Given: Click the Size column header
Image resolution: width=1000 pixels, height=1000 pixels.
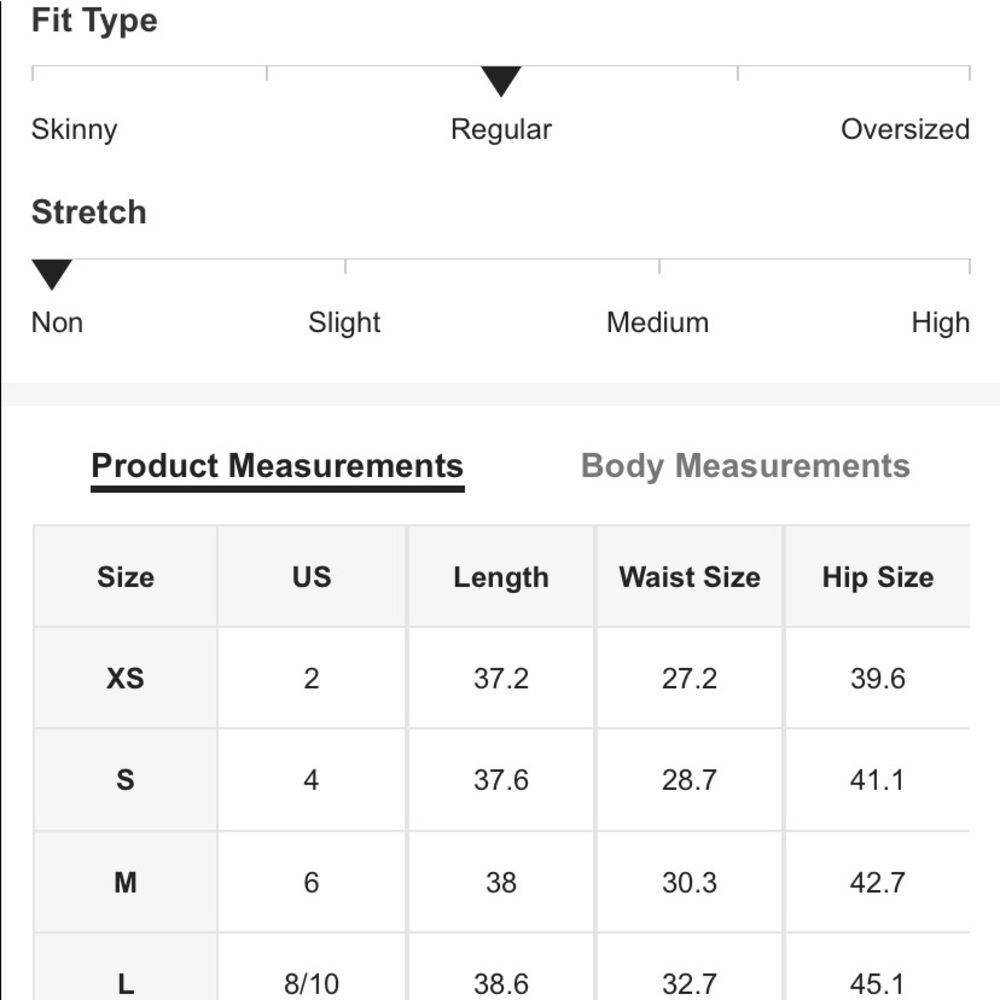Looking at the screenshot, I should (126, 577).
